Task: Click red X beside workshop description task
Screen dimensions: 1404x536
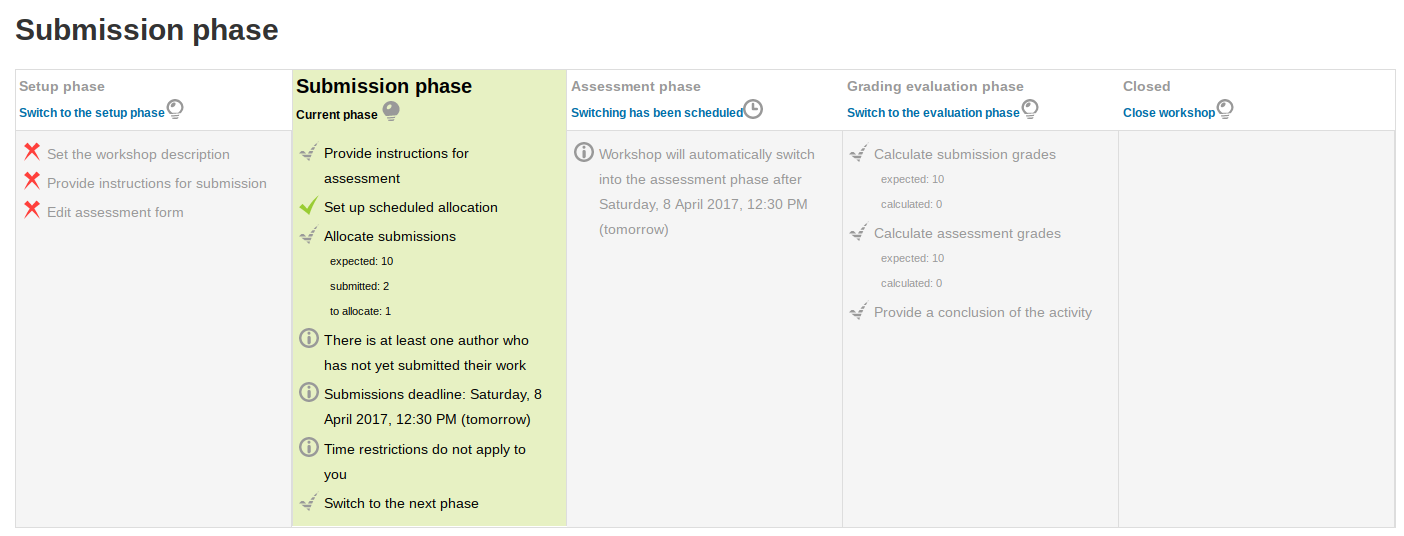Action: tap(32, 152)
